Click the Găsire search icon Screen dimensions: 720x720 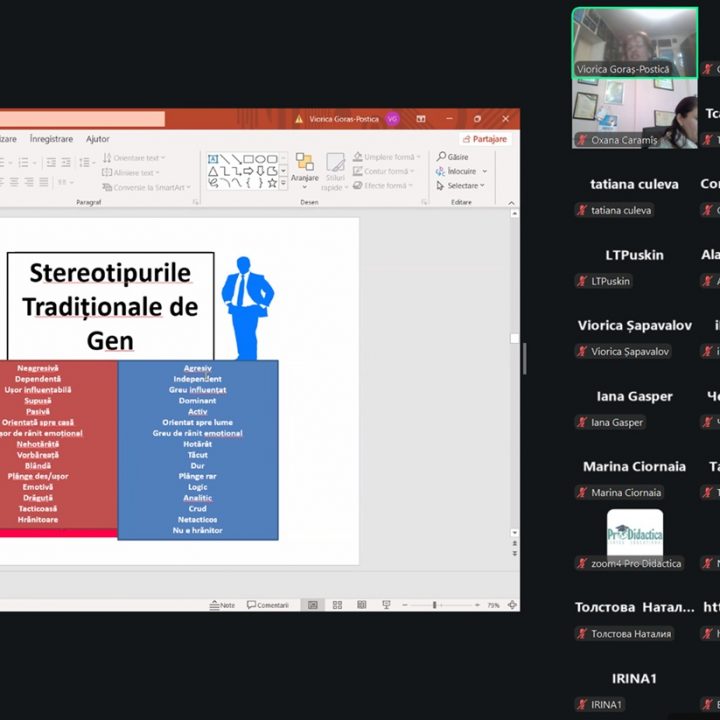tap(453, 157)
